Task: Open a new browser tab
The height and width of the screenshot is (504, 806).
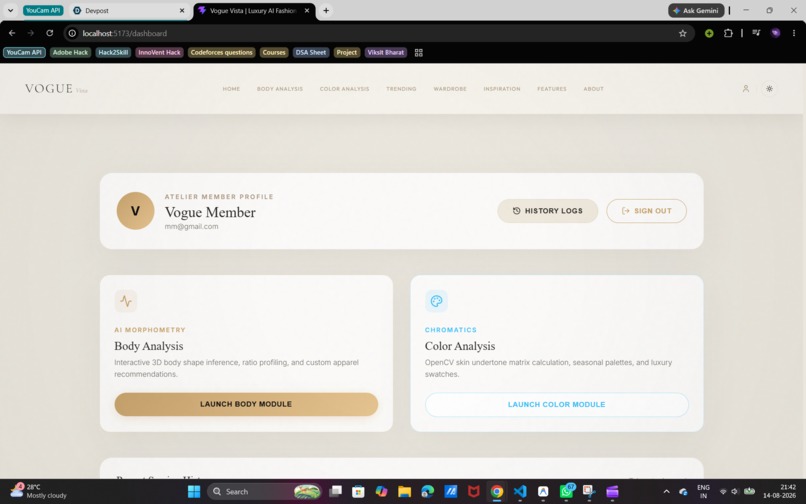Action: 326,10
